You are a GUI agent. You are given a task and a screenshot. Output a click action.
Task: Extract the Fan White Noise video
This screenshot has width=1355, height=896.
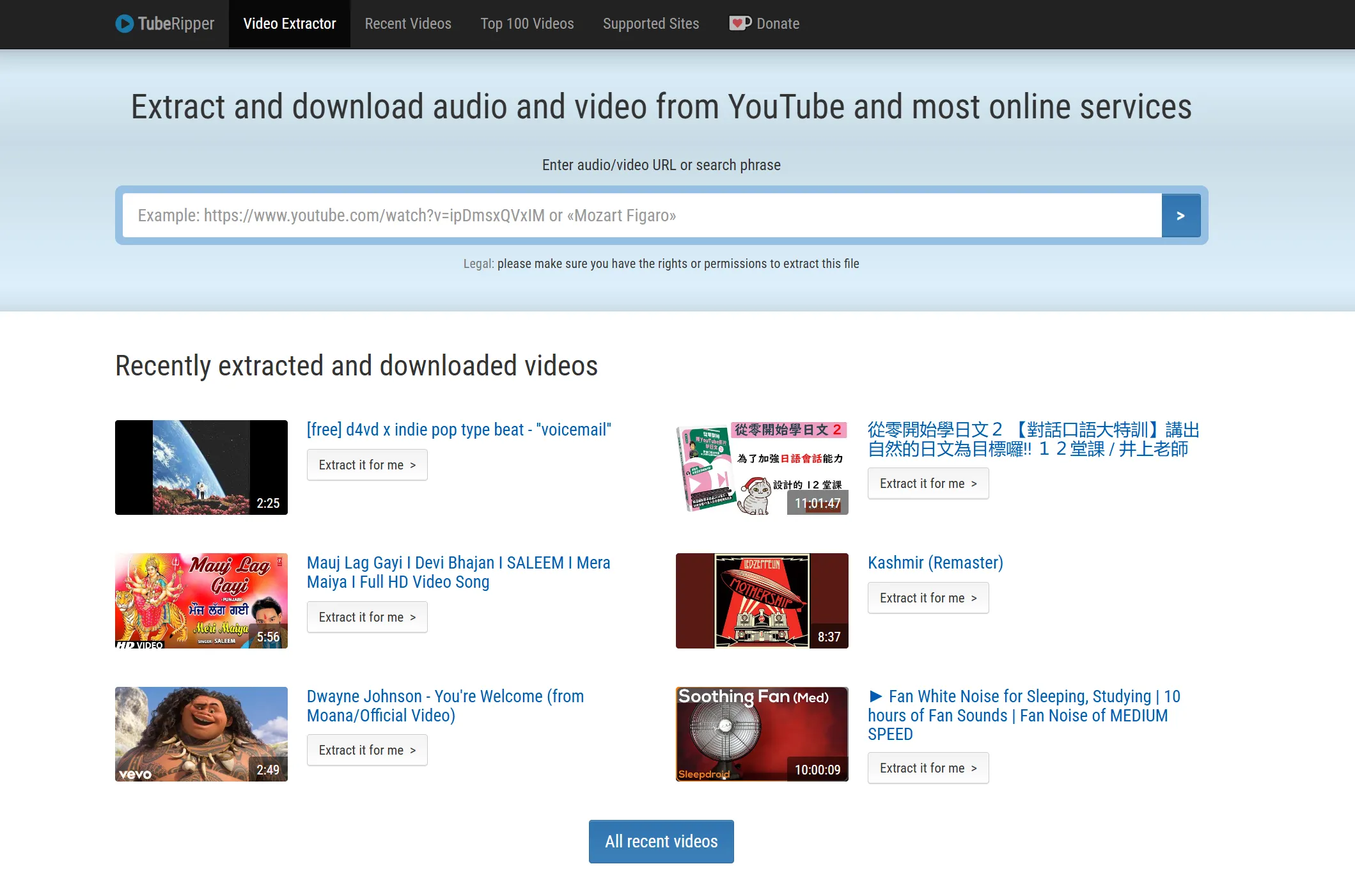tap(928, 767)
